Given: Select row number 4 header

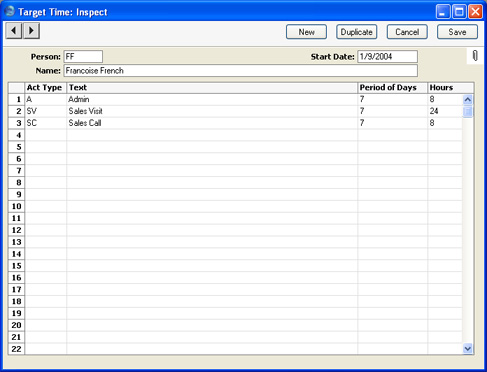Looking at the screenshot, I should (x=16, y=135).
